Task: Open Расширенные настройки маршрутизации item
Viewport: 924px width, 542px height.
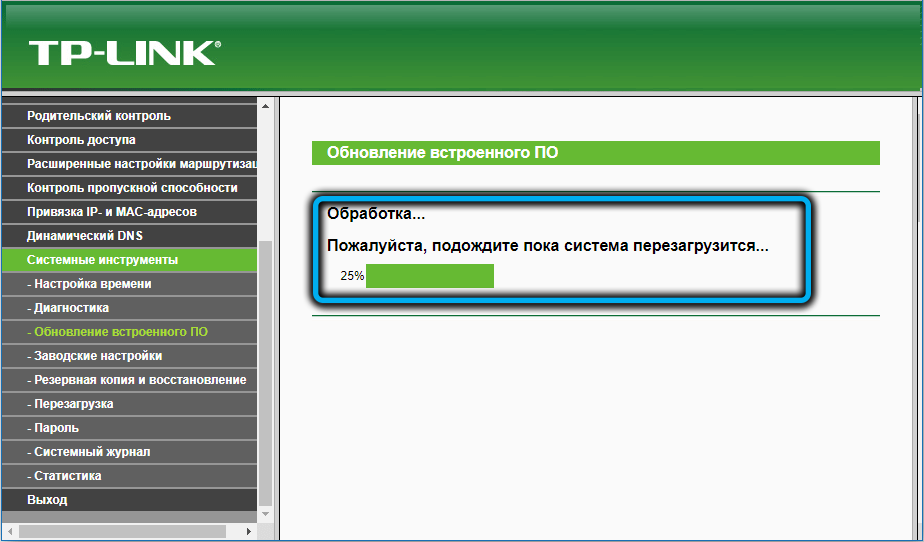Action: click(x=129, y=164)
